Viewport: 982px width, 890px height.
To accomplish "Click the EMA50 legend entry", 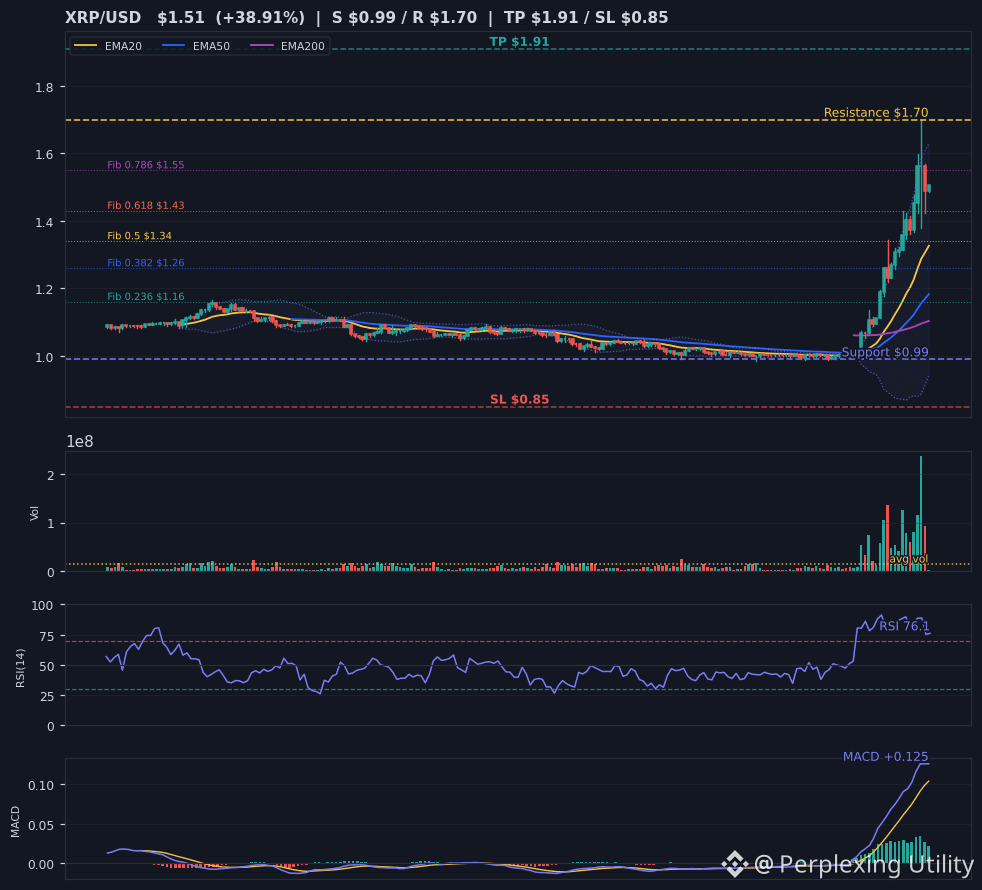I will [x=195, y=46].
